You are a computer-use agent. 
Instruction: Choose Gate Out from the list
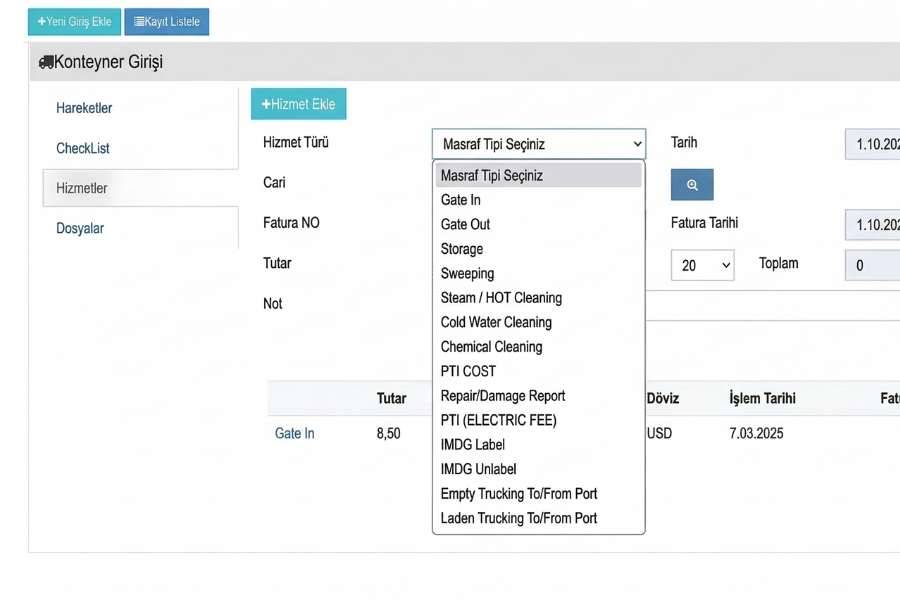click(x=466, y=224)
